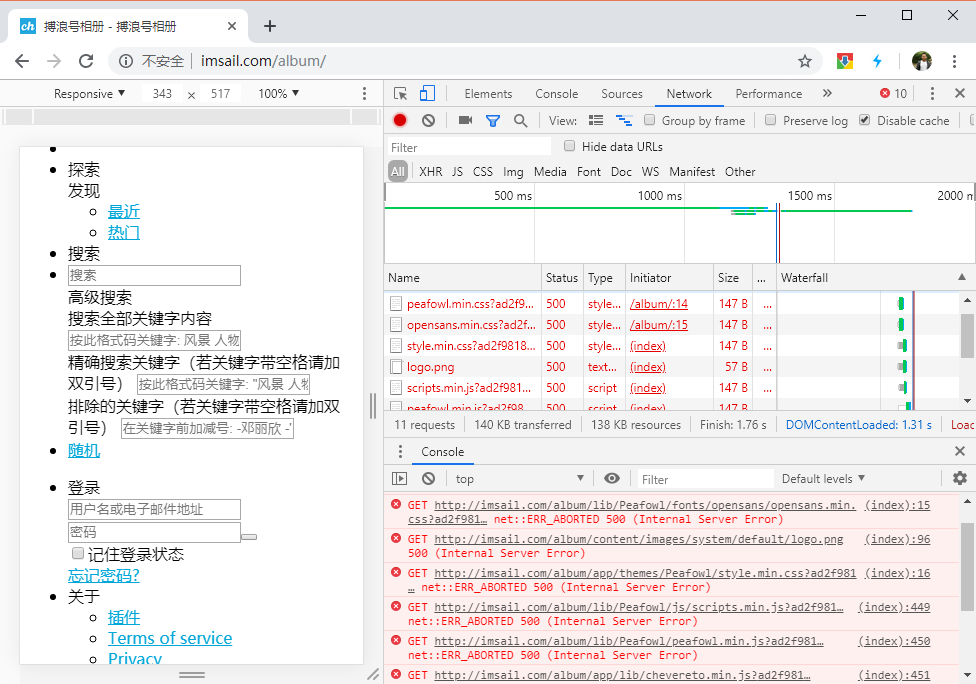Expand the 100% zoom dropdown
Viewport: 976px width, 684px height.
click(x=279, y=93)
